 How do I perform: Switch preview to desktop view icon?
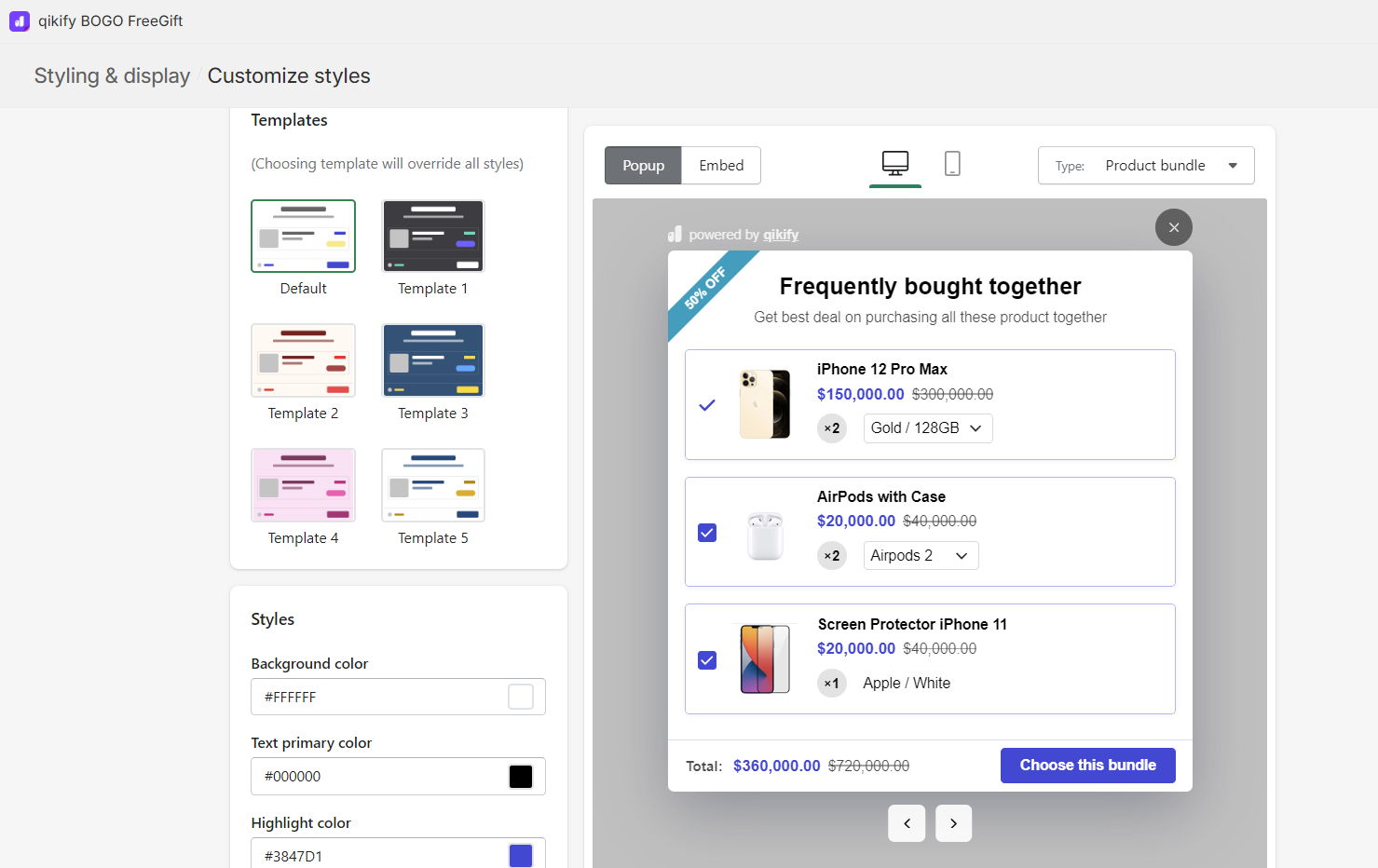click(895, 164)
